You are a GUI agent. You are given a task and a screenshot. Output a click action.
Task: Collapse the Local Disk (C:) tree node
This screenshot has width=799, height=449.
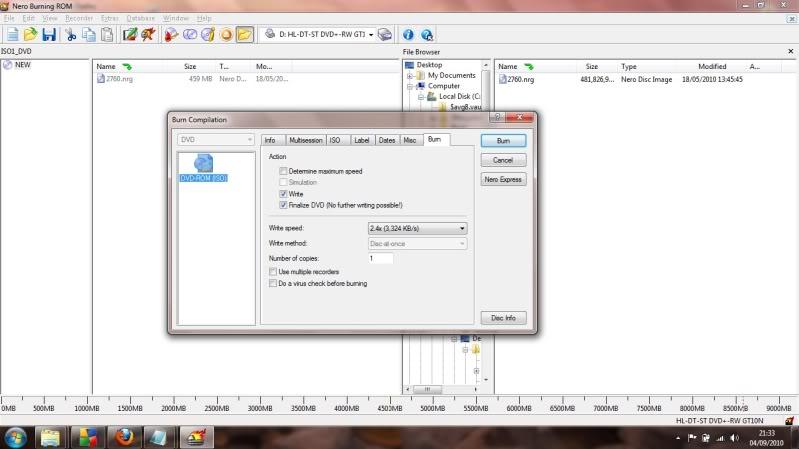pyautogui.click(x=421, y=96)
